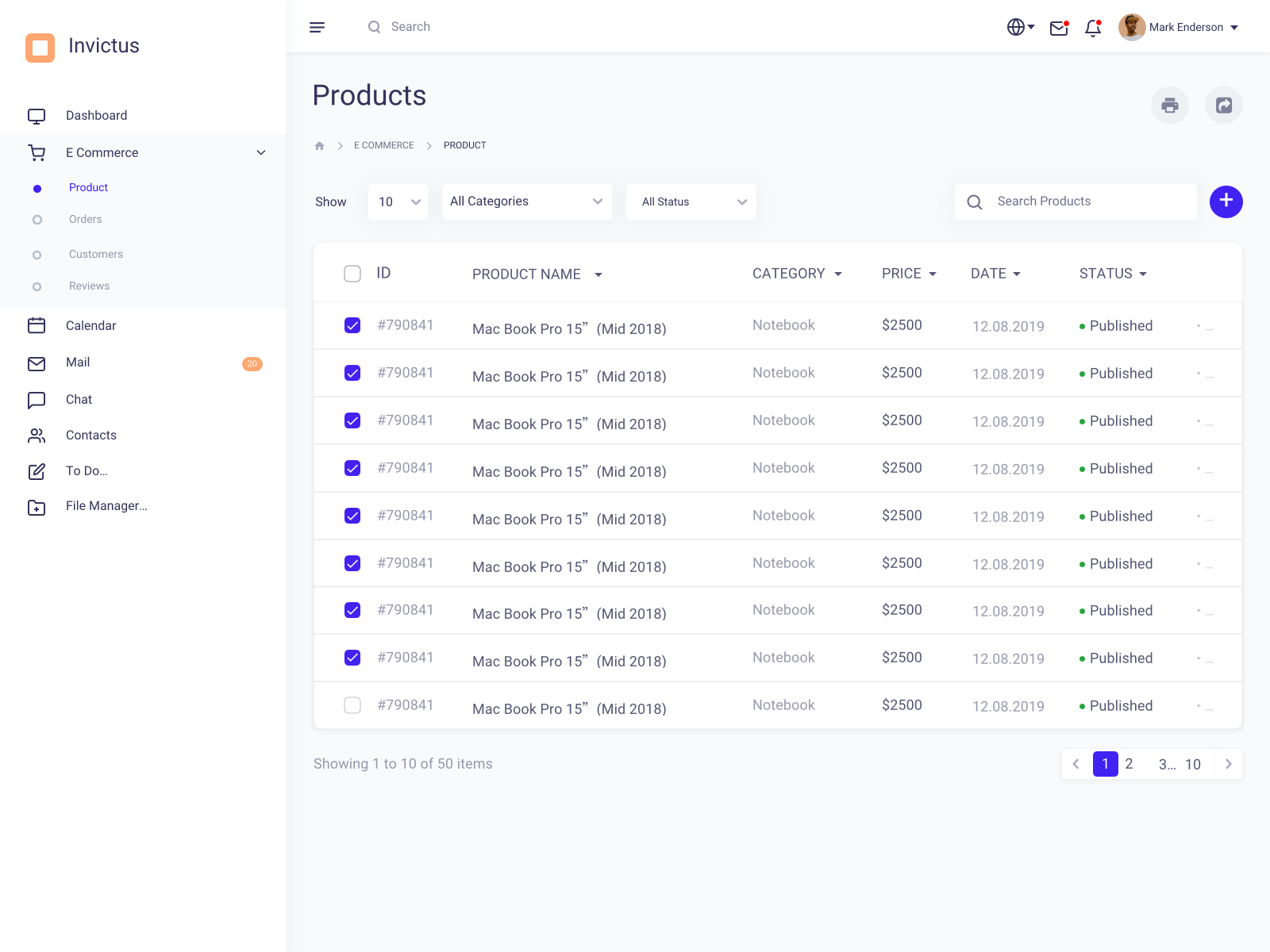1270x952 pixels.
Task: Click the Dashboard monitor sidebar icon
Action: pos(37,117)
